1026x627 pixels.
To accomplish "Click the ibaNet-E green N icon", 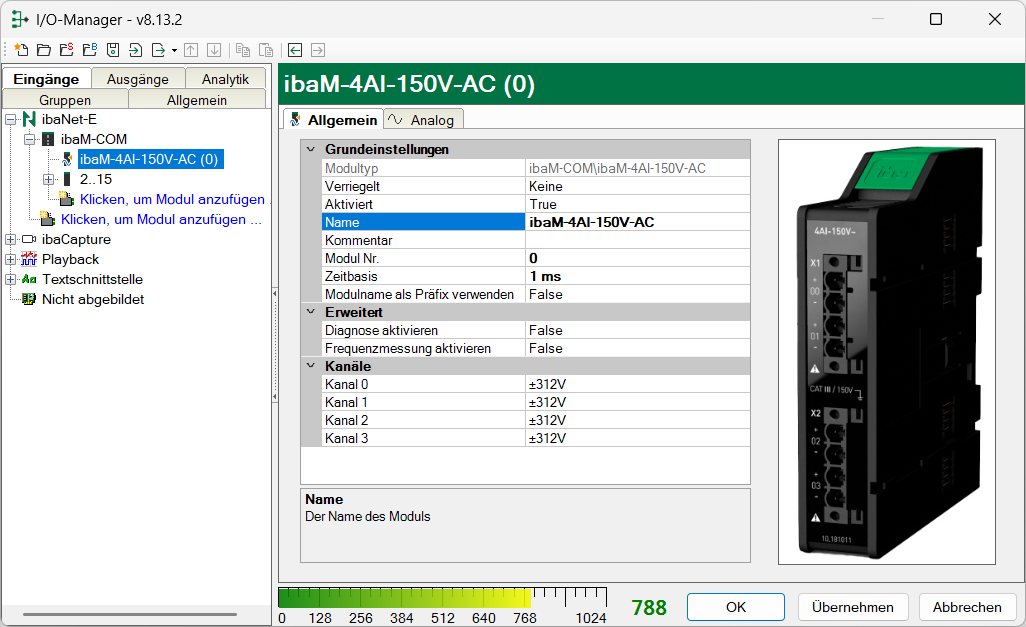I will [x=29, y=119].
